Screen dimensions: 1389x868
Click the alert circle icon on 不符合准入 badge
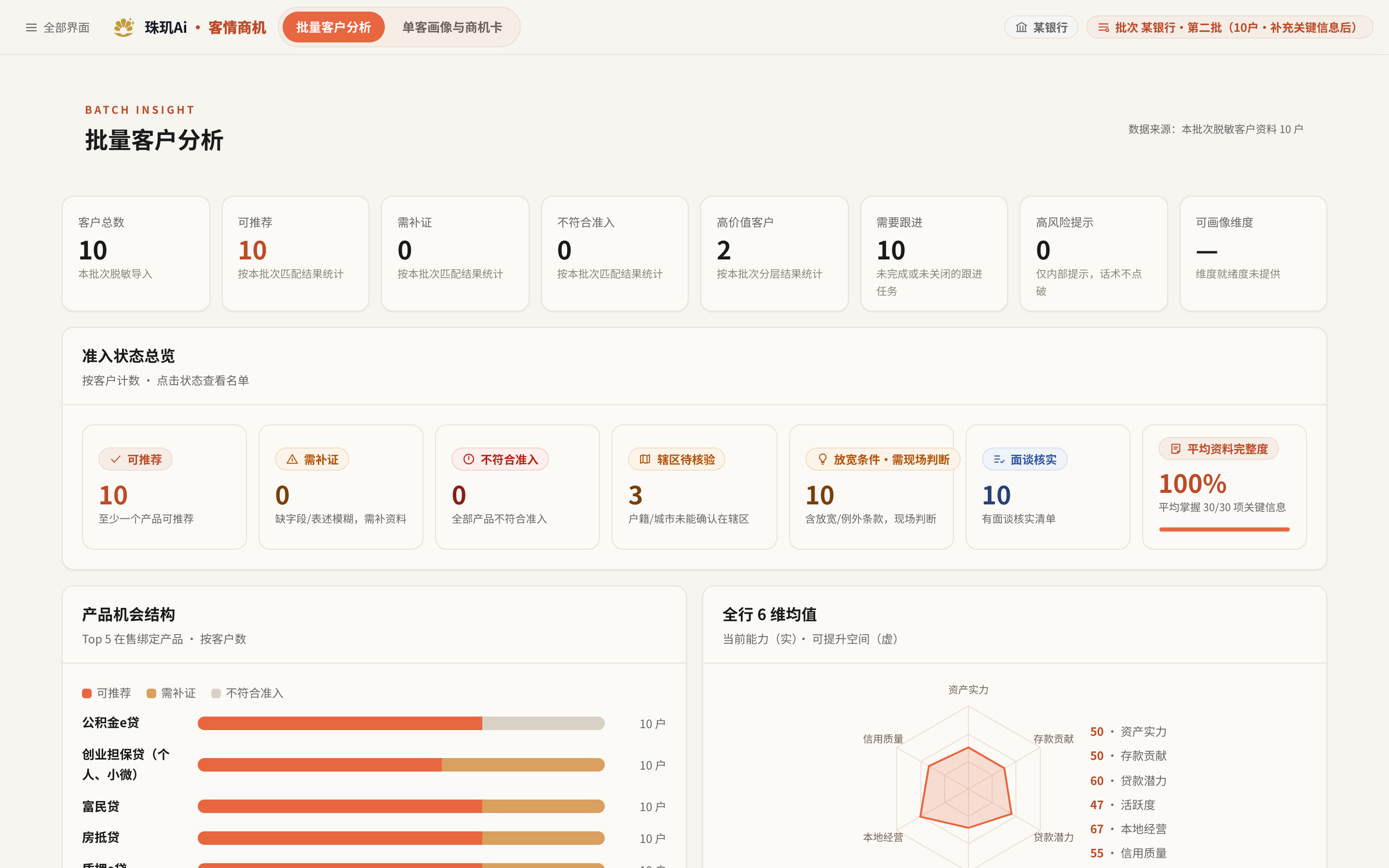pos(468,459)
